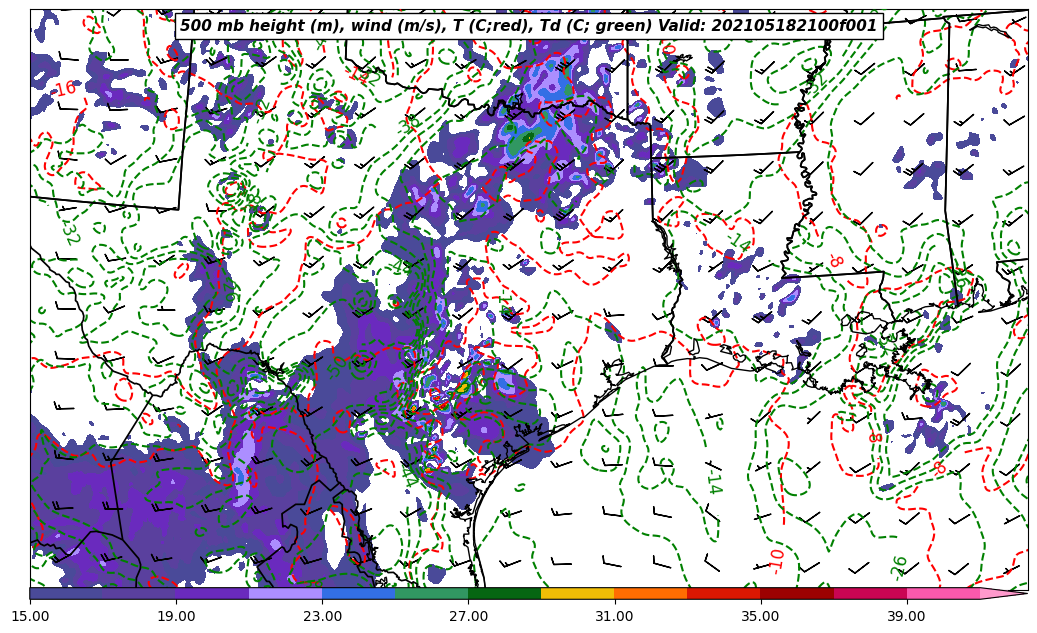Click the yellow colorbar segment

pos(577,594)
